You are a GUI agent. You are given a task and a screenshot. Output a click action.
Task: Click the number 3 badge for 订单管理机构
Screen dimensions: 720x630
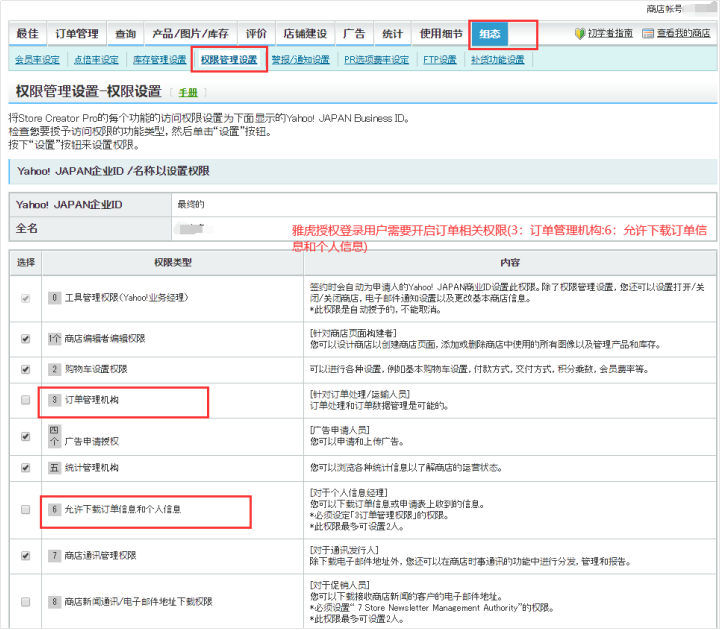coord(54,399)
